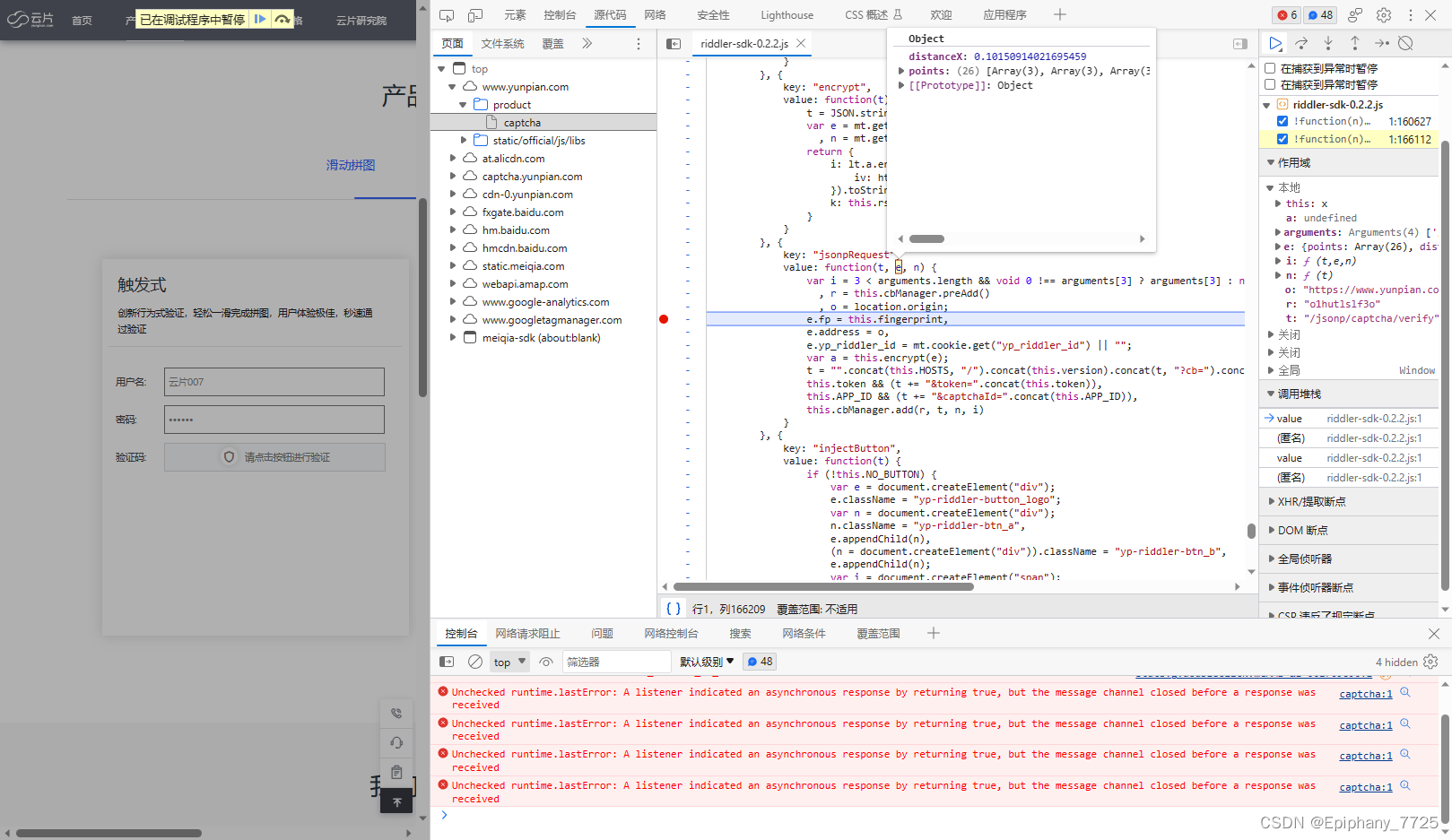
Task: Deactivate all breakpoints
Action: [1406, 43]
